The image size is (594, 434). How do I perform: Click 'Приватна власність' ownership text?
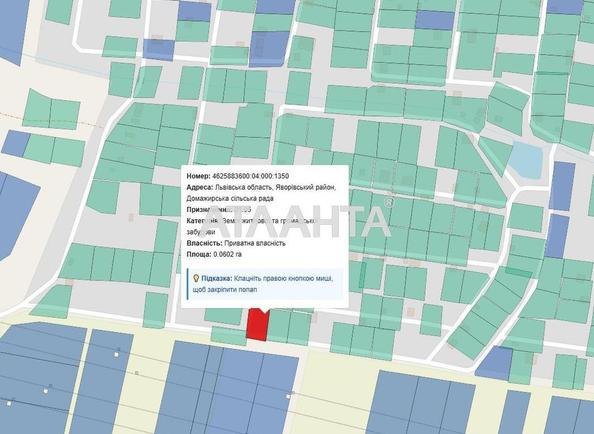255,243
